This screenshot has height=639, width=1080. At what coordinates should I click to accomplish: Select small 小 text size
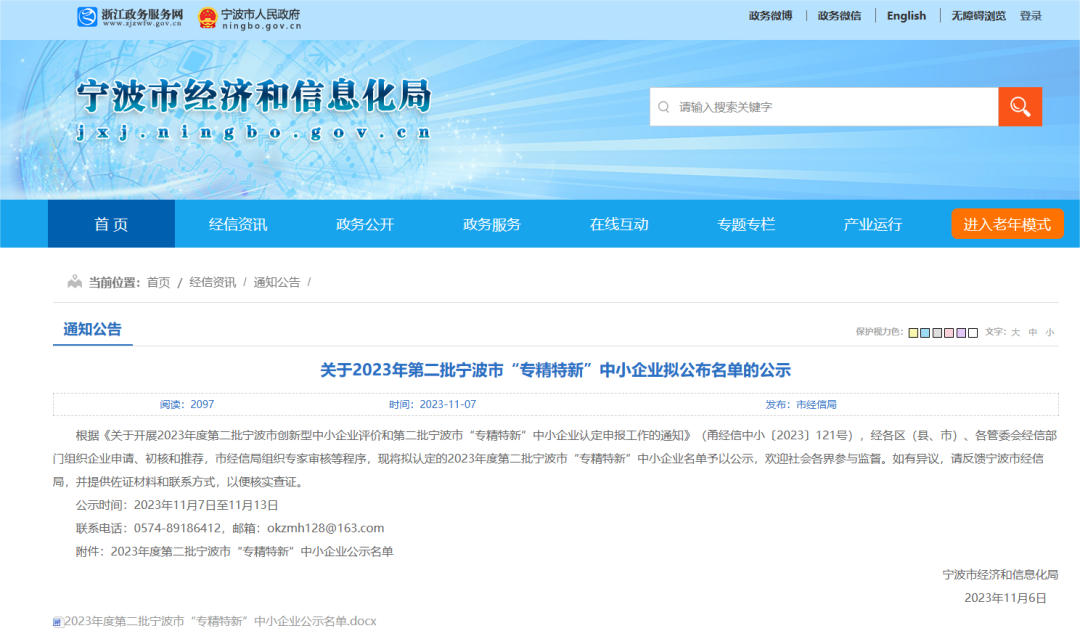click(1050, 331)
